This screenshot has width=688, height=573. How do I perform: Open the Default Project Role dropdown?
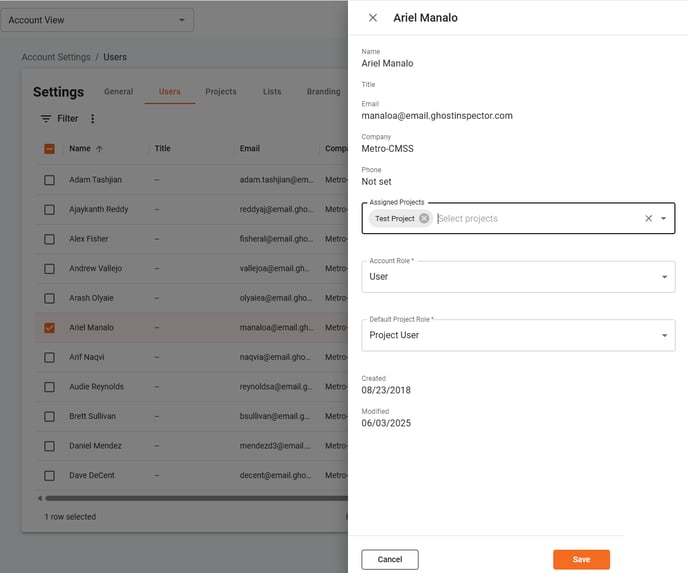click(x=518, y=335)
